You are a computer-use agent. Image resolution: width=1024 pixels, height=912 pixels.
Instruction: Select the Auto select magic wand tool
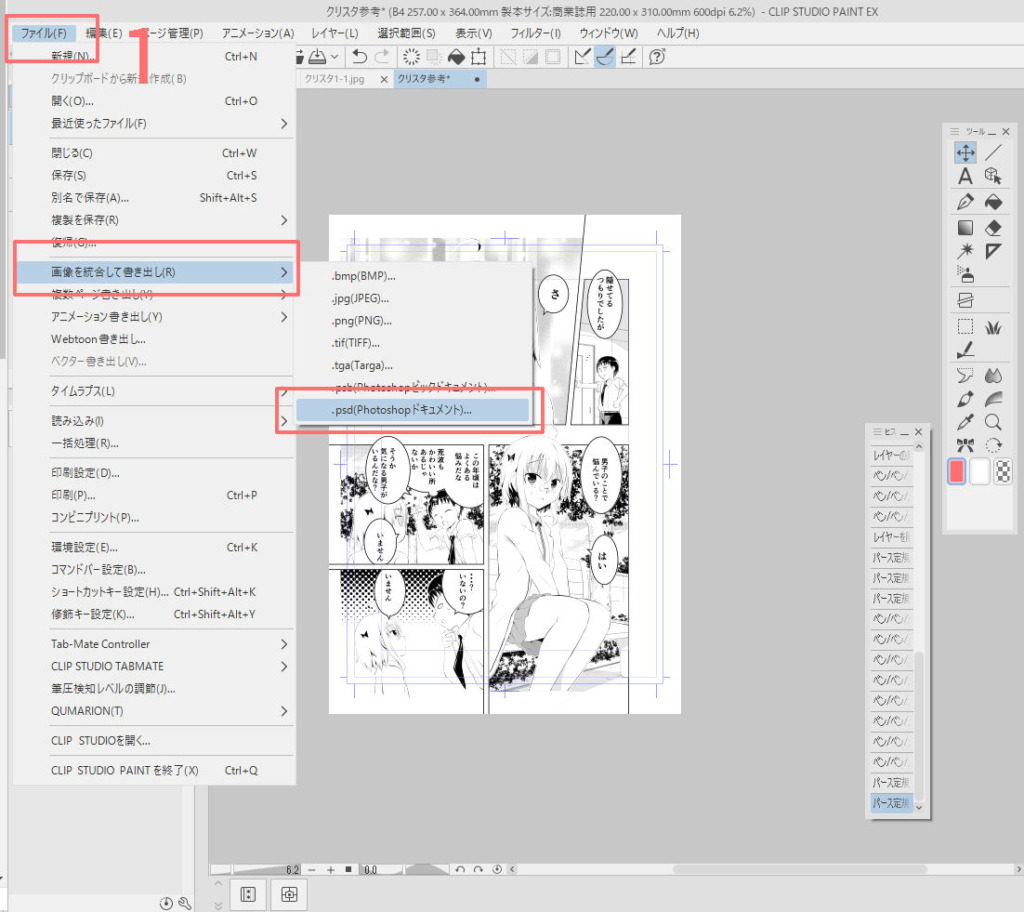click(965, 250)
